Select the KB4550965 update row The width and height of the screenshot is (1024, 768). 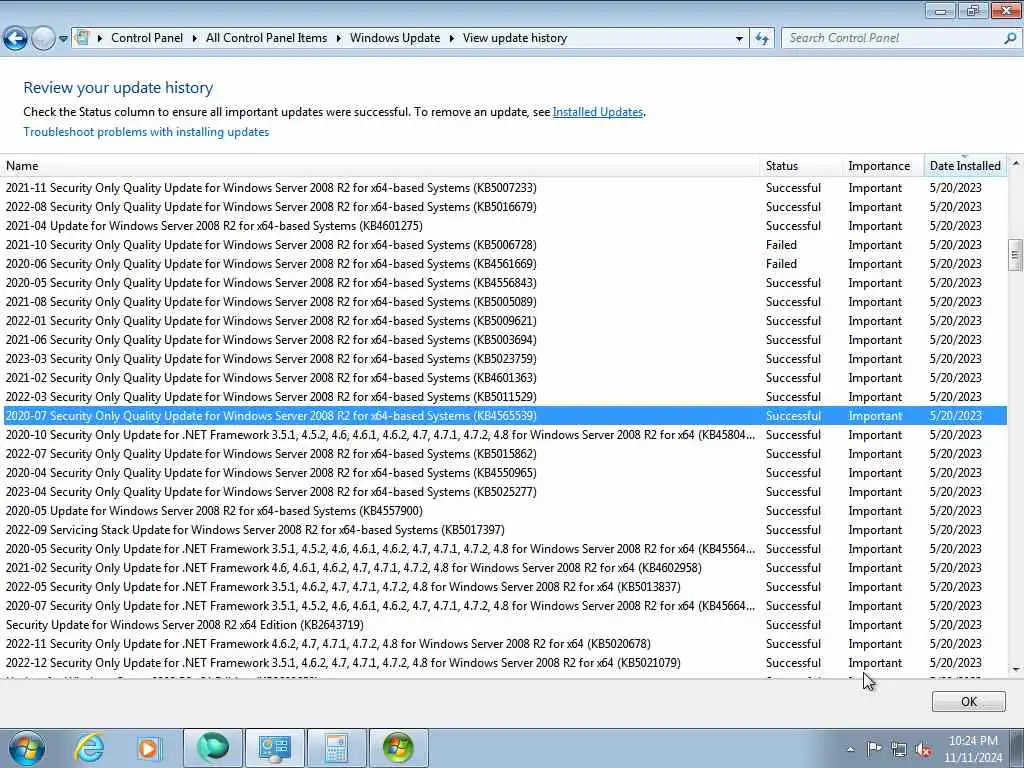pos(505,473)
